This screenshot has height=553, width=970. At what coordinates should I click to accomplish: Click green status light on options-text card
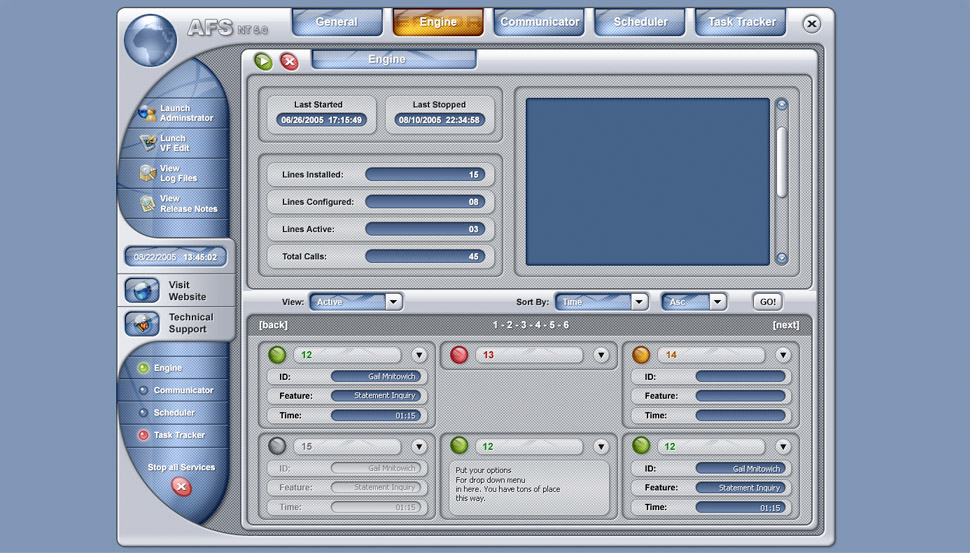459,445
